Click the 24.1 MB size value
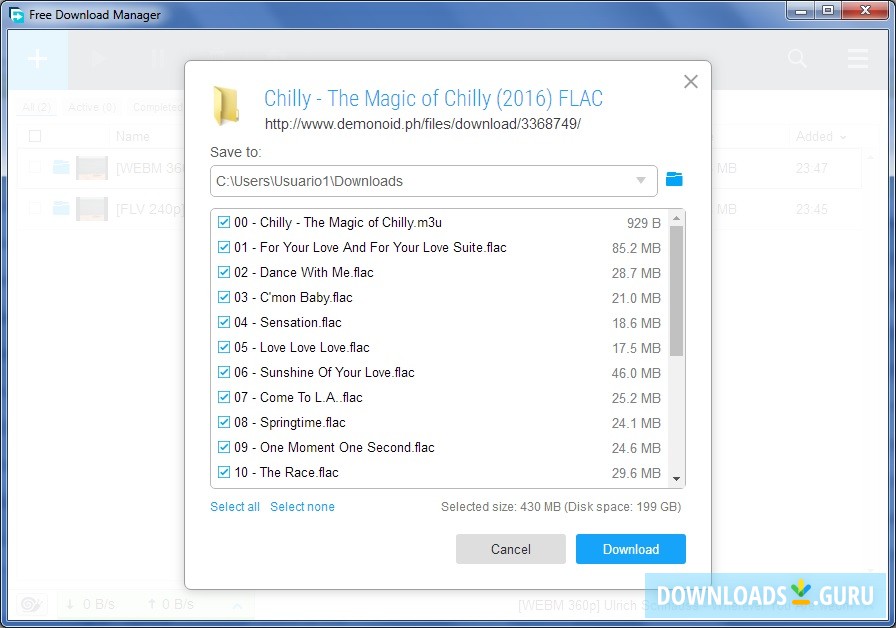Screen dimensions: 896x628 pyautogui.click(x=636, y=423)
